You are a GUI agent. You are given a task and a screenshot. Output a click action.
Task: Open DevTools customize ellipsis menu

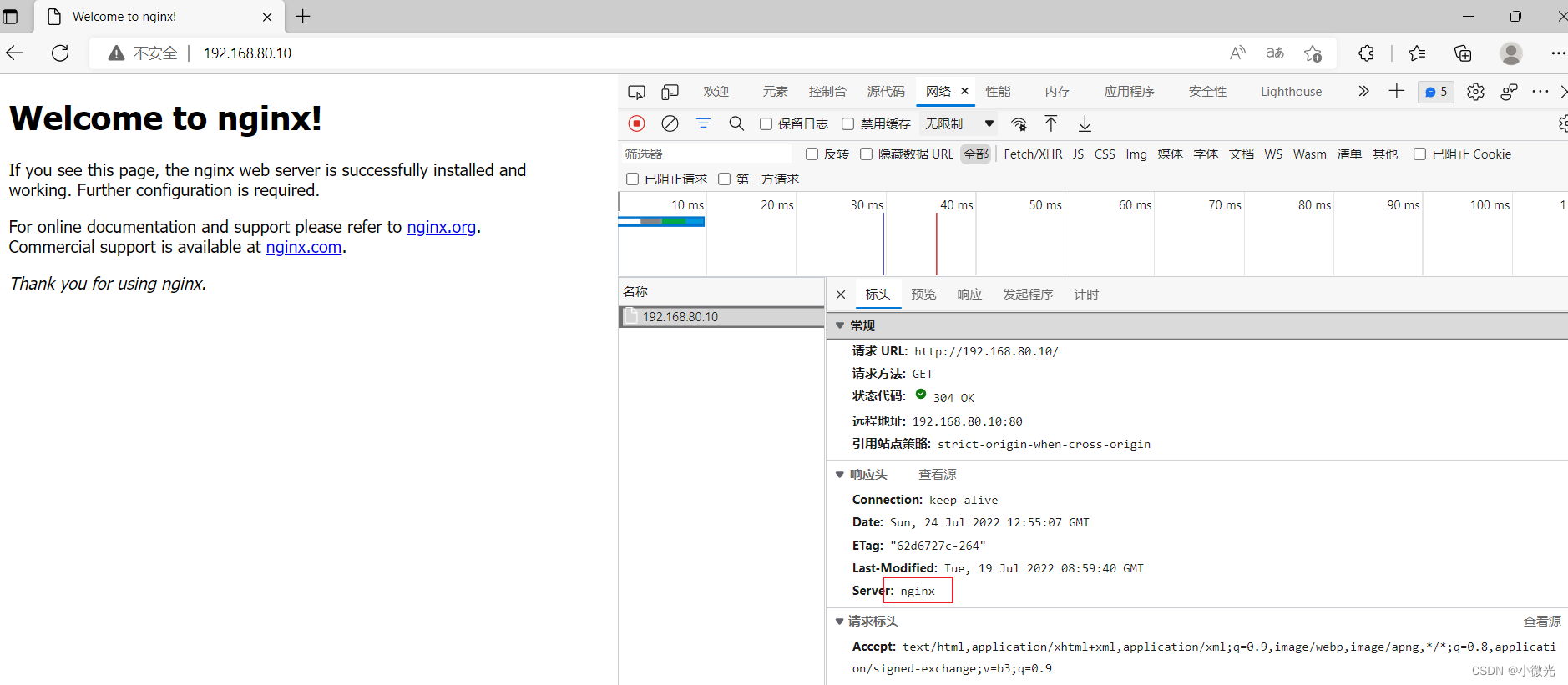pos(1540,92)
